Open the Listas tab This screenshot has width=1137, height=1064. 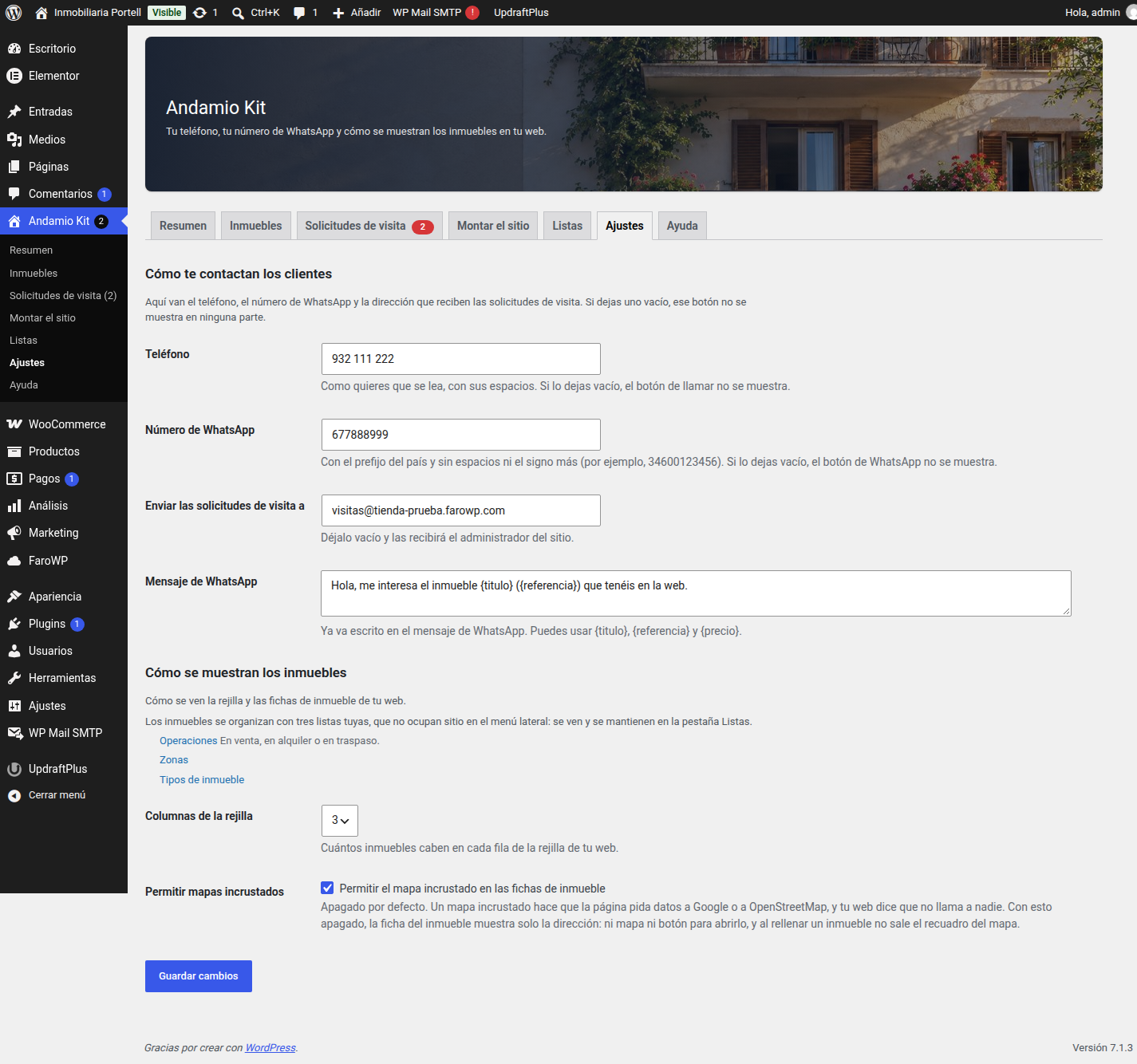pos(567,226)
